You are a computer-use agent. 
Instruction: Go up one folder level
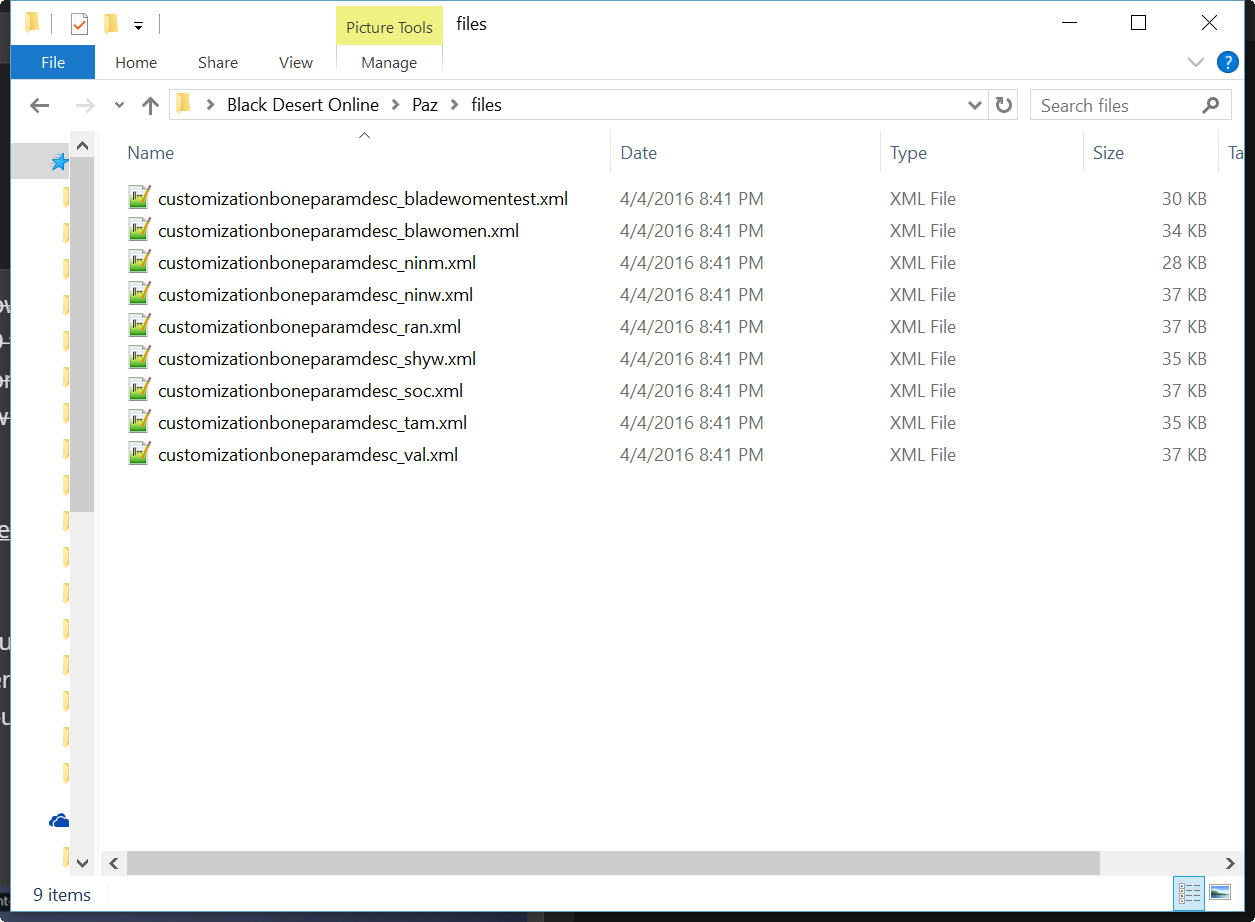tap(150, 105)
